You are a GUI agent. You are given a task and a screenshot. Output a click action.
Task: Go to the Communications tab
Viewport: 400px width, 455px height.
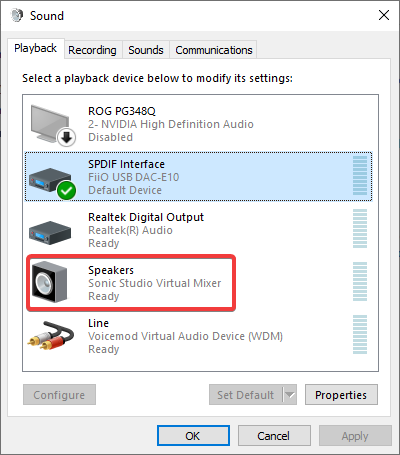(214, 50)
